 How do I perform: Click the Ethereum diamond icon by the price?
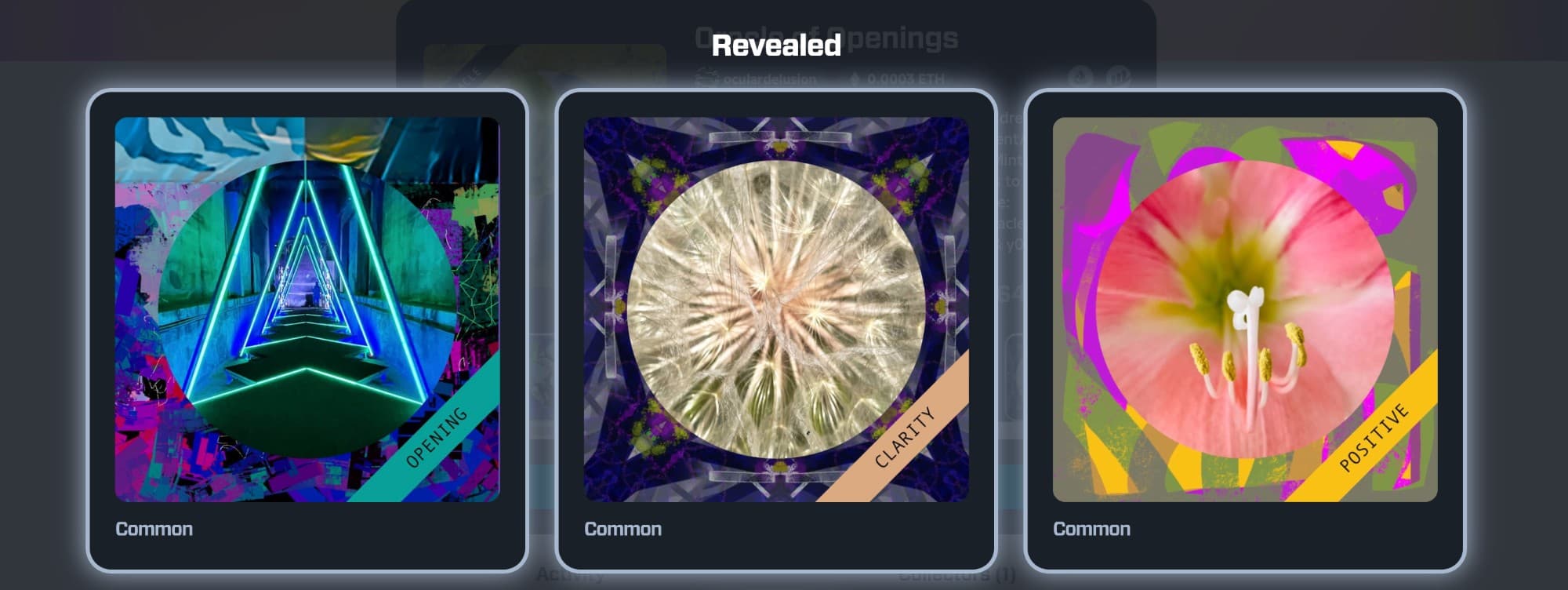click(855, 78)
